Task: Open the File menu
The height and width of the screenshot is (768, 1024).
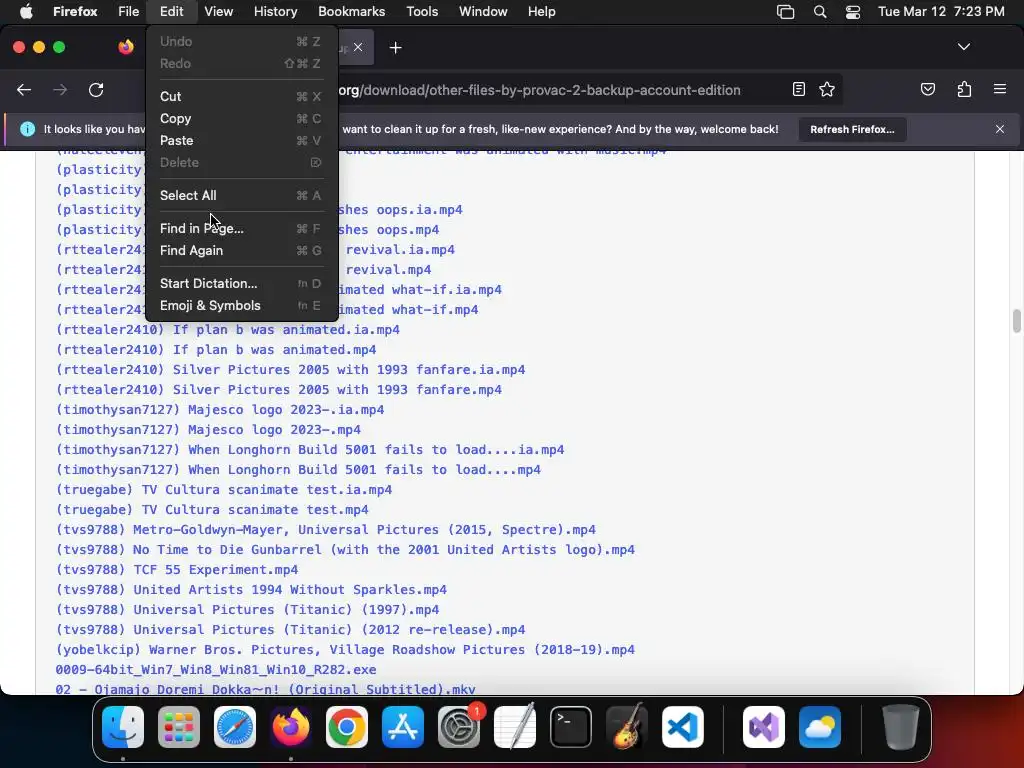Action: pyautogui.click(x=128, y=12)
